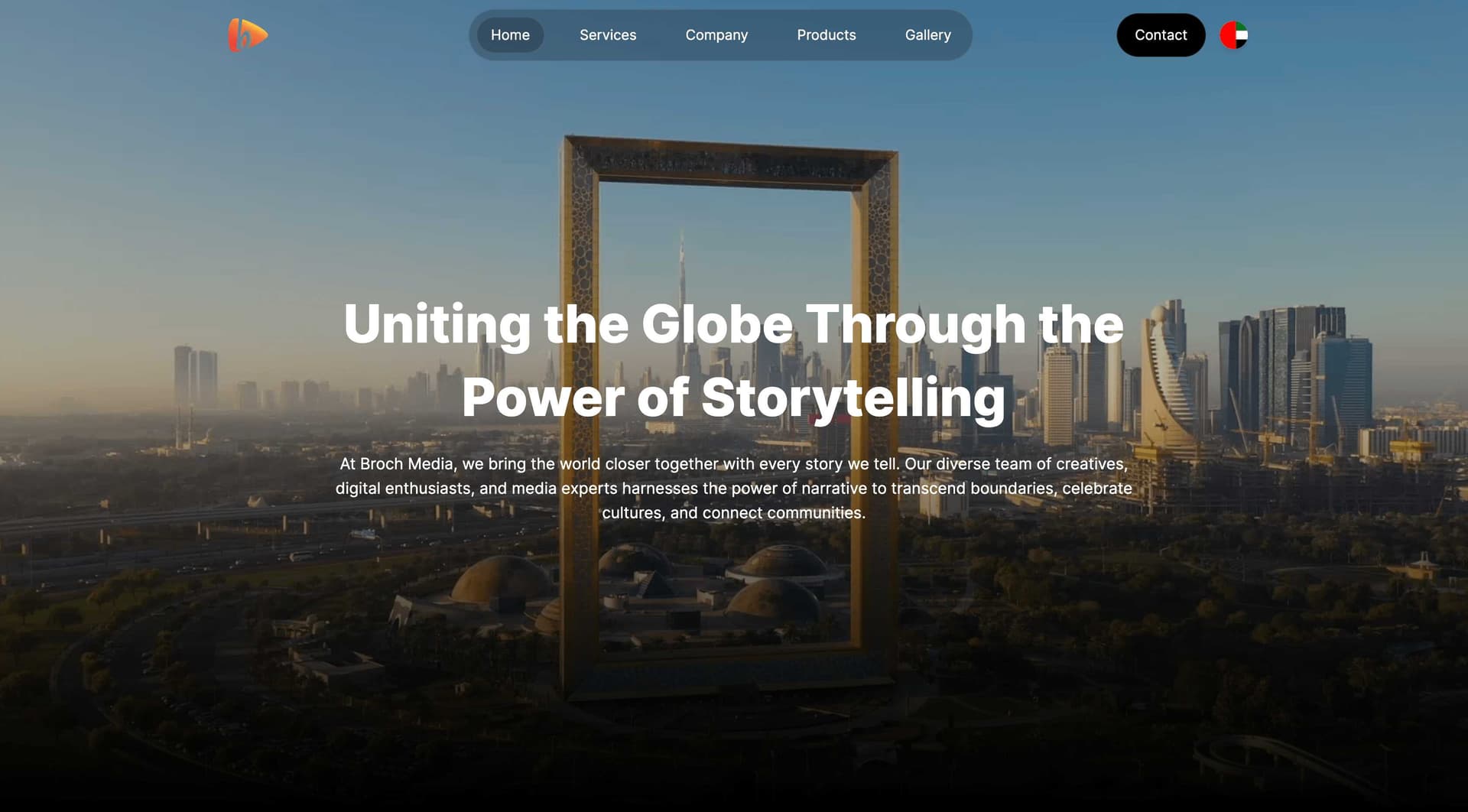The height and width of the screenshot is (812, 1468).
Task: Open the UAE flag language selector
Action: [x=1233, y=35]
